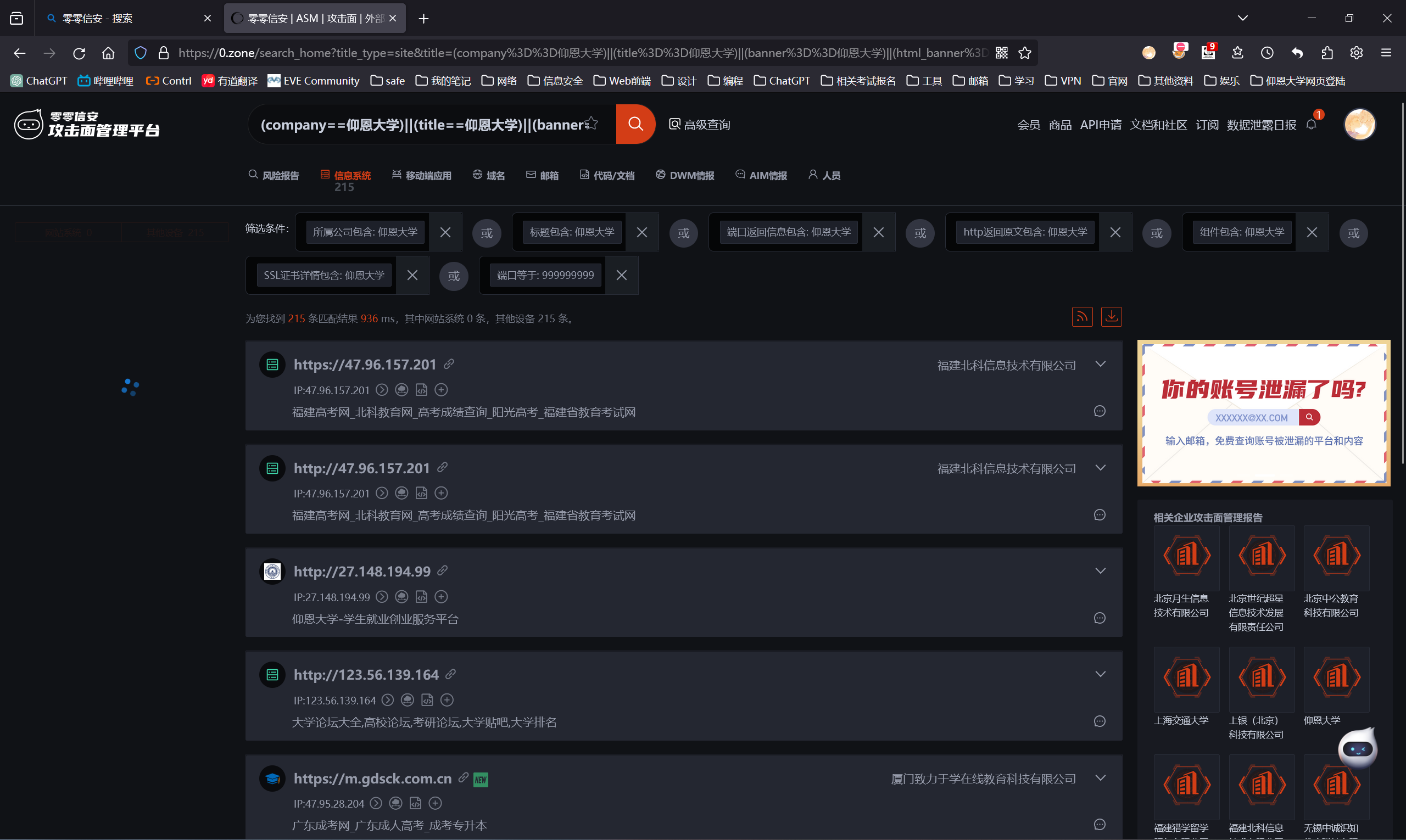The image size is (1406, 840).
Task: Expand the http://27.148.194.99 result
Action: point(1100,570)
